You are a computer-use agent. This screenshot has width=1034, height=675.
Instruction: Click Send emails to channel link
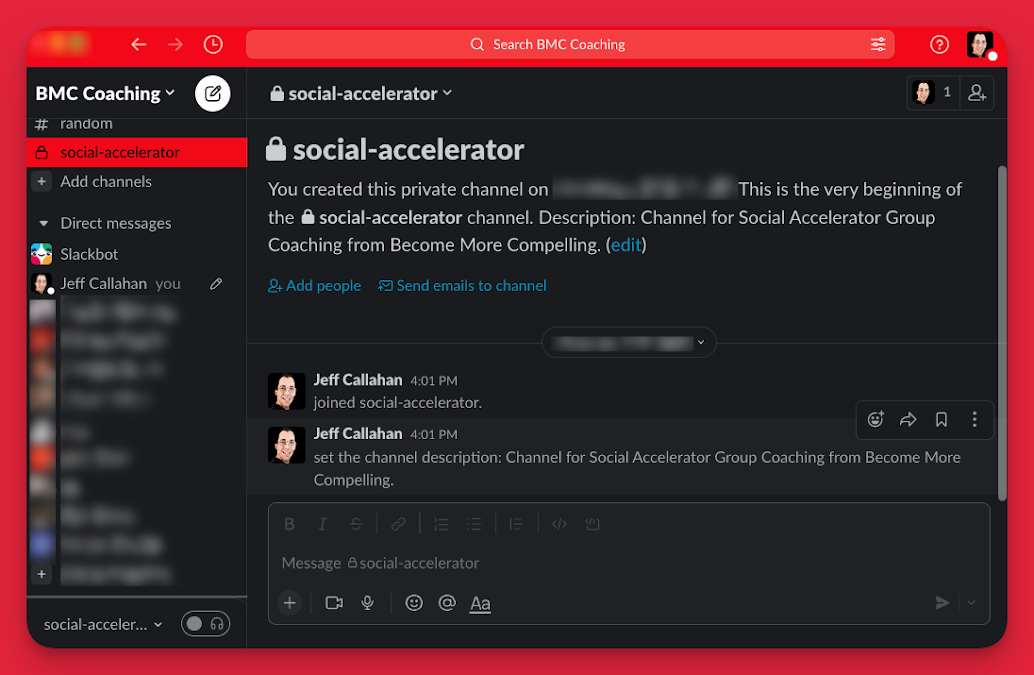pyautogui.click(x=462, y=285)
